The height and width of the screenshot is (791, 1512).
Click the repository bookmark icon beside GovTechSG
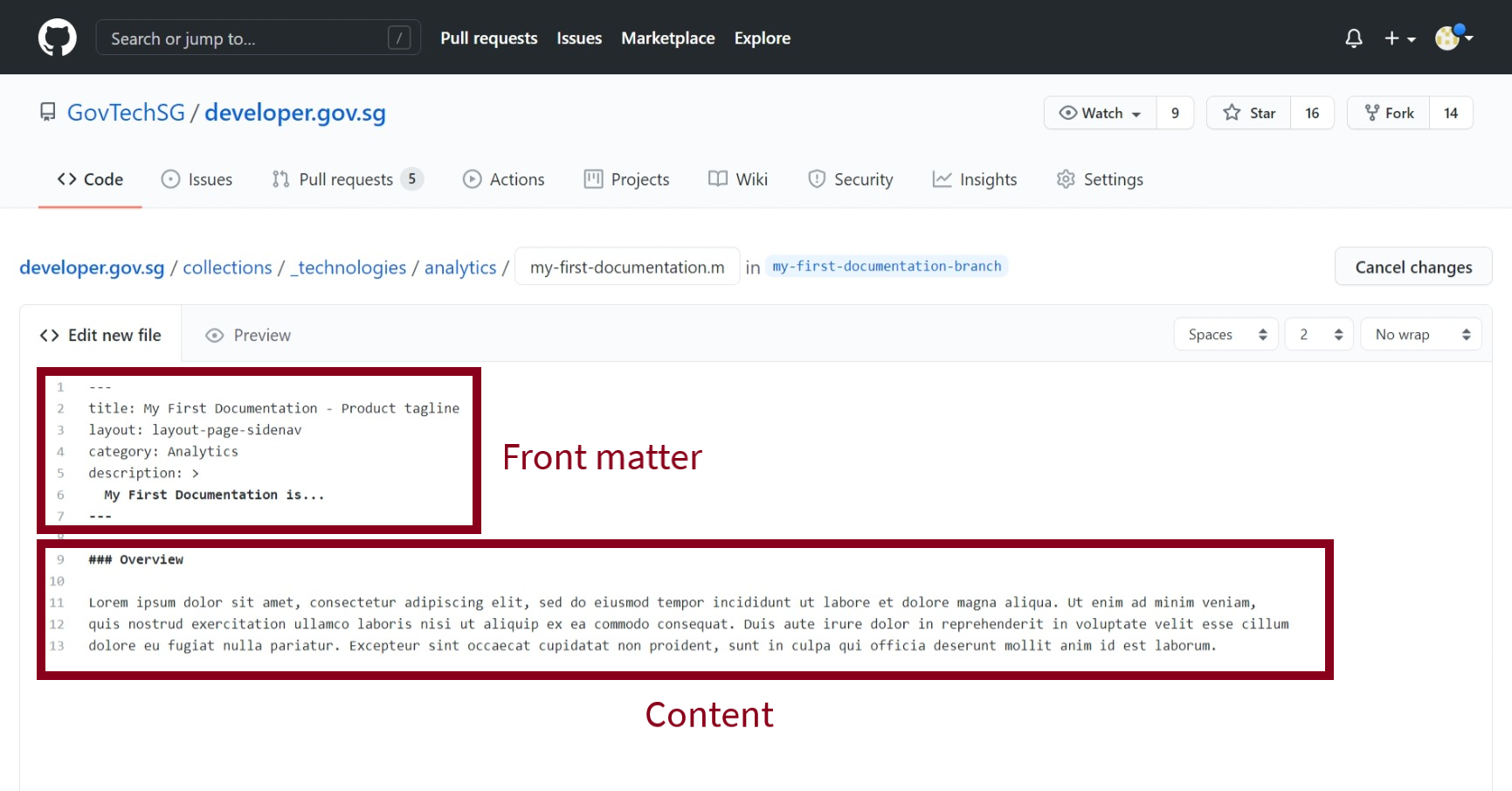[x=47, y=112]
